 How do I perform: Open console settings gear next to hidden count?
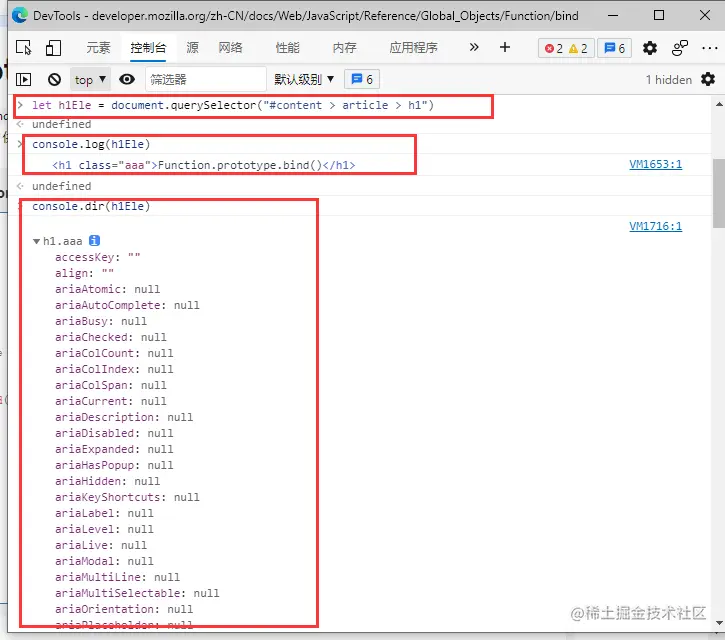(x=707, y=80)
